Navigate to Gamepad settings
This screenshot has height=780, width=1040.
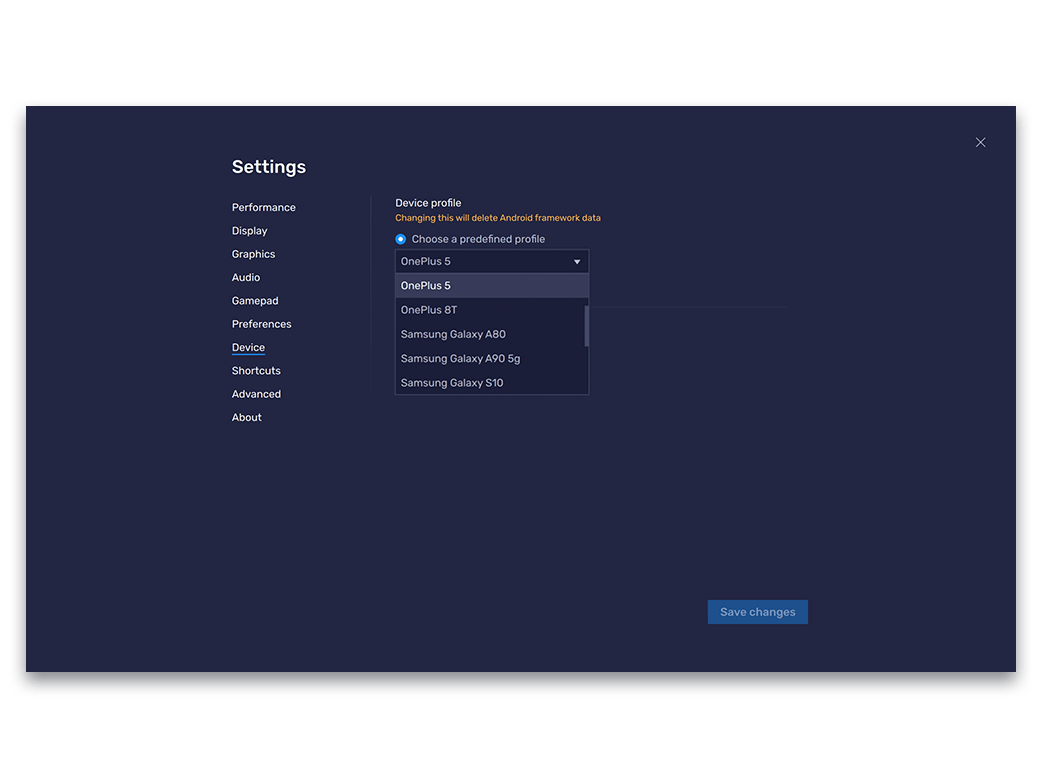tap(255, 301)
